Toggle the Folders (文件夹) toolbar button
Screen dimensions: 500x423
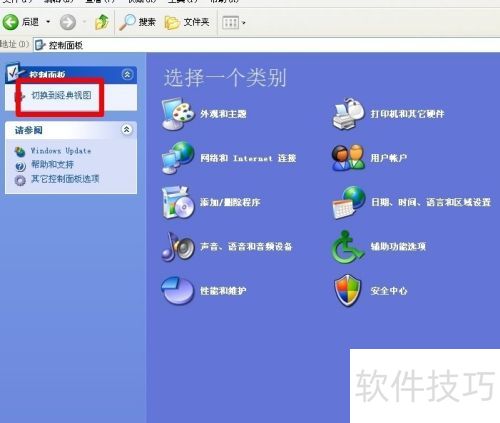tap(187, 22)
